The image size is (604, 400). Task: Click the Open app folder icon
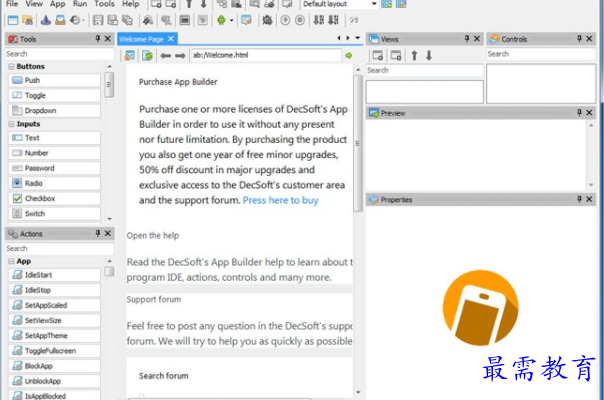[27, 20]
